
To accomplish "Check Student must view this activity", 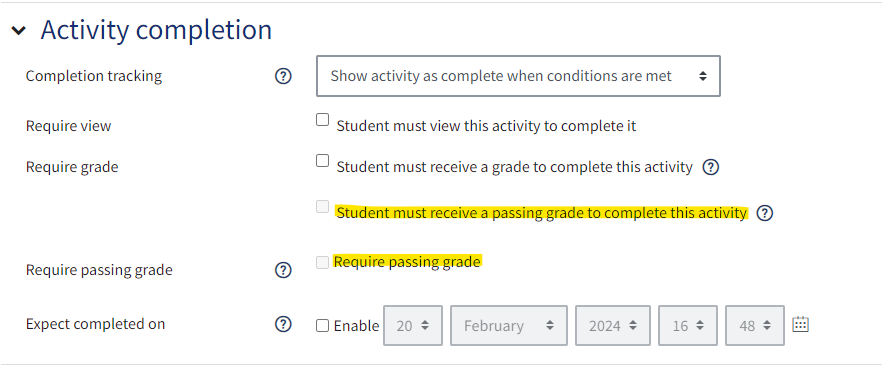I will click(322, 120).
